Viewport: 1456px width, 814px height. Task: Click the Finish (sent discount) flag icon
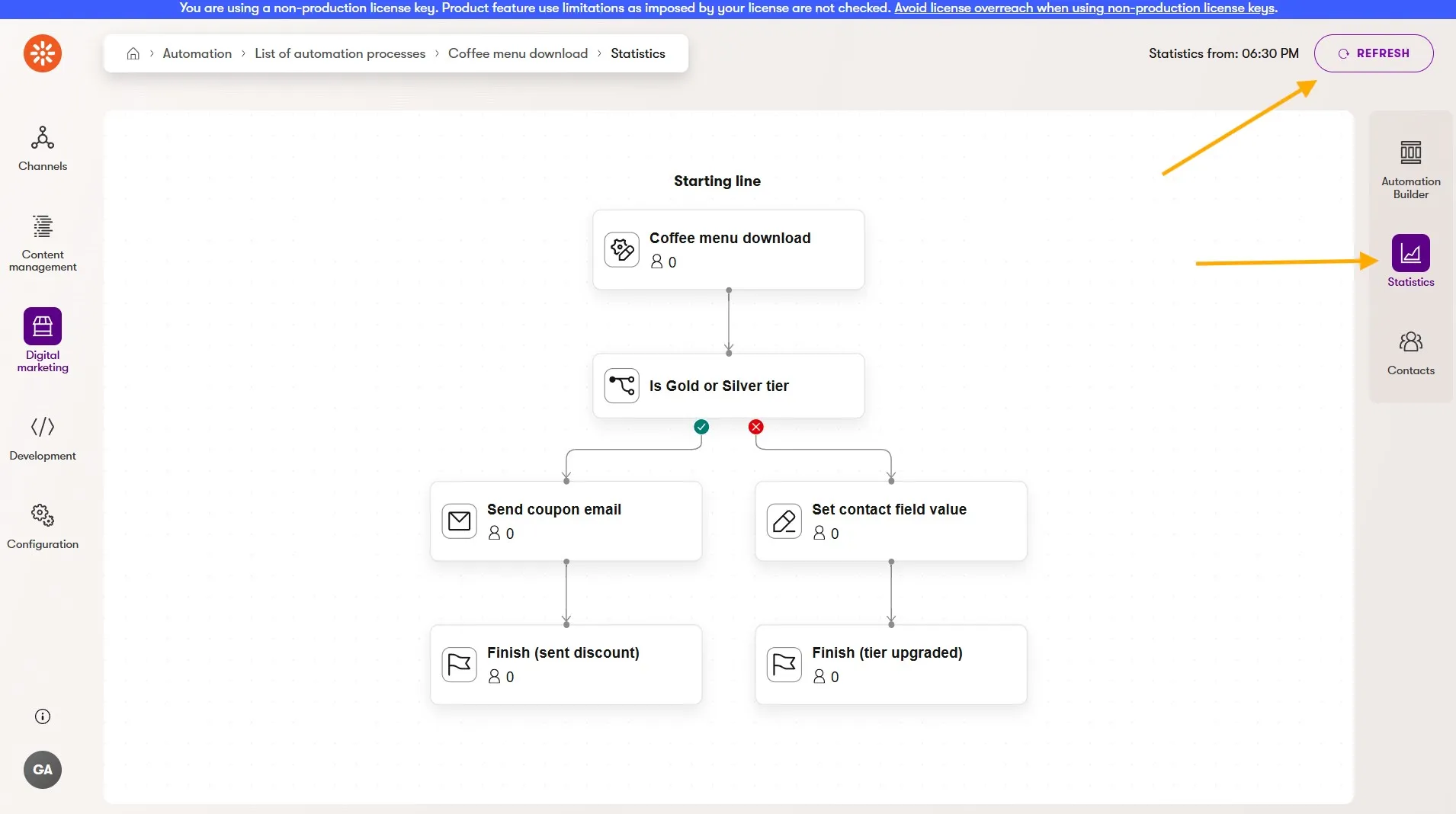click(460, 665)
